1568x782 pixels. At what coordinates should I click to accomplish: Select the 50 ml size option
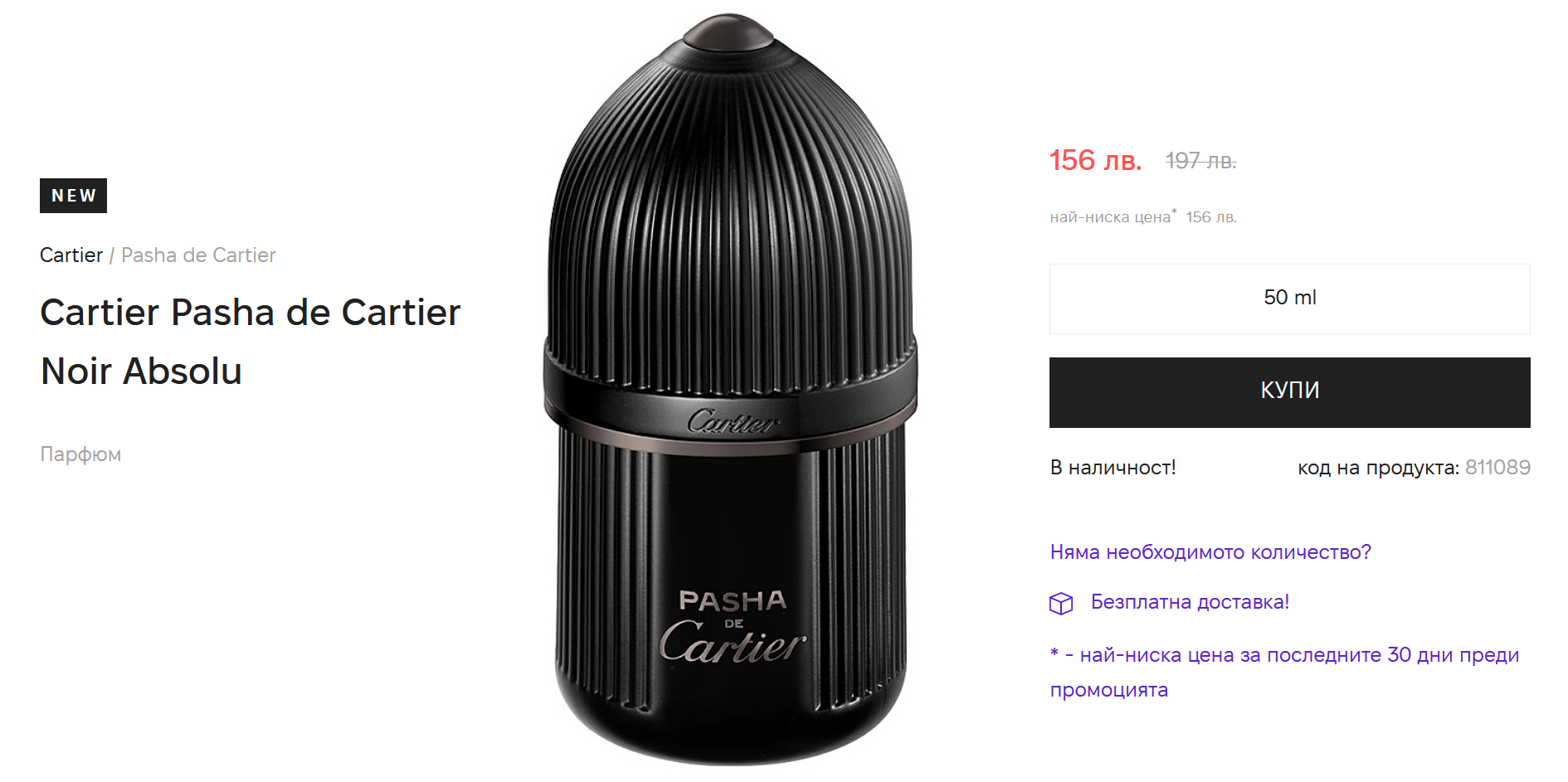(x=1289, y=299)
